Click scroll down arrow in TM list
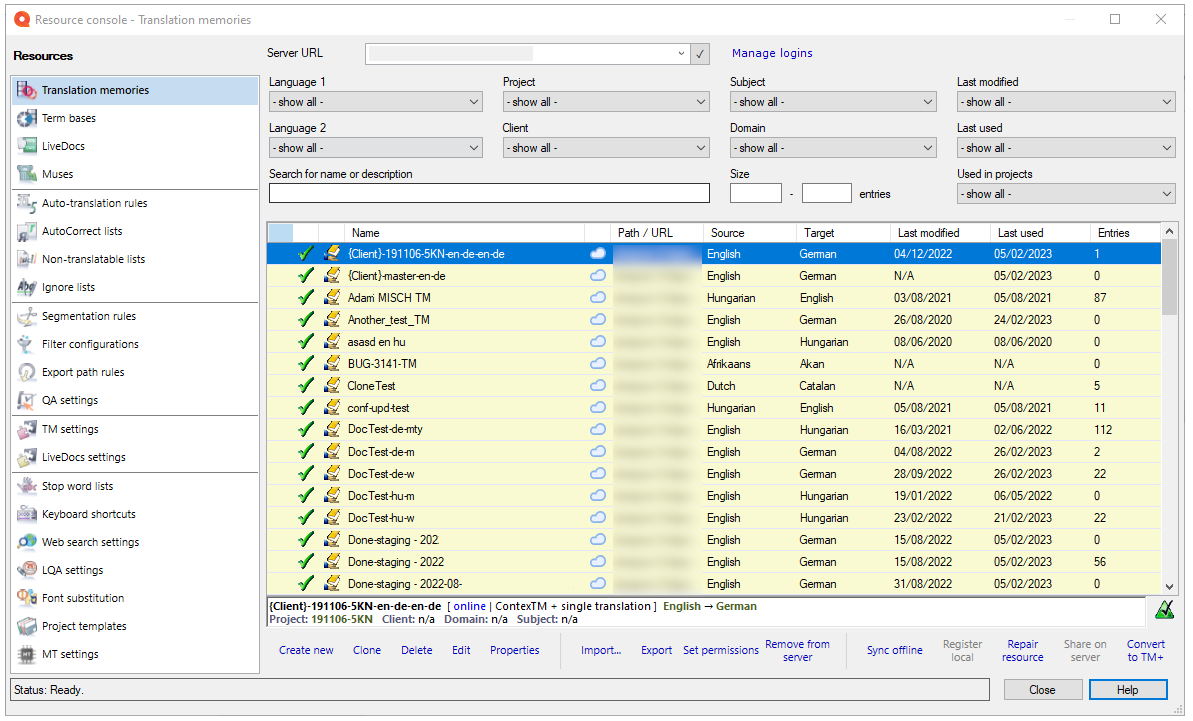Screen dimensions: 1193x721 point(1169,587)
